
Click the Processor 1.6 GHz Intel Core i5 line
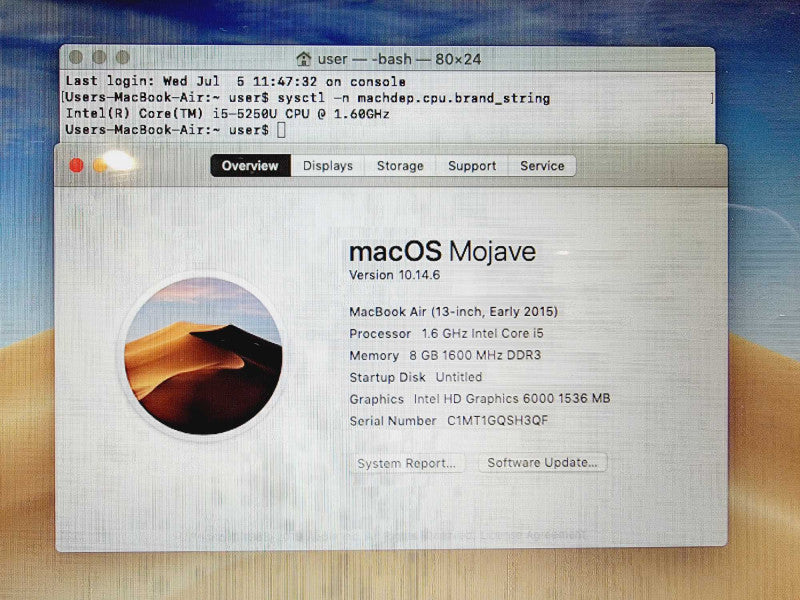click(446, 334)
